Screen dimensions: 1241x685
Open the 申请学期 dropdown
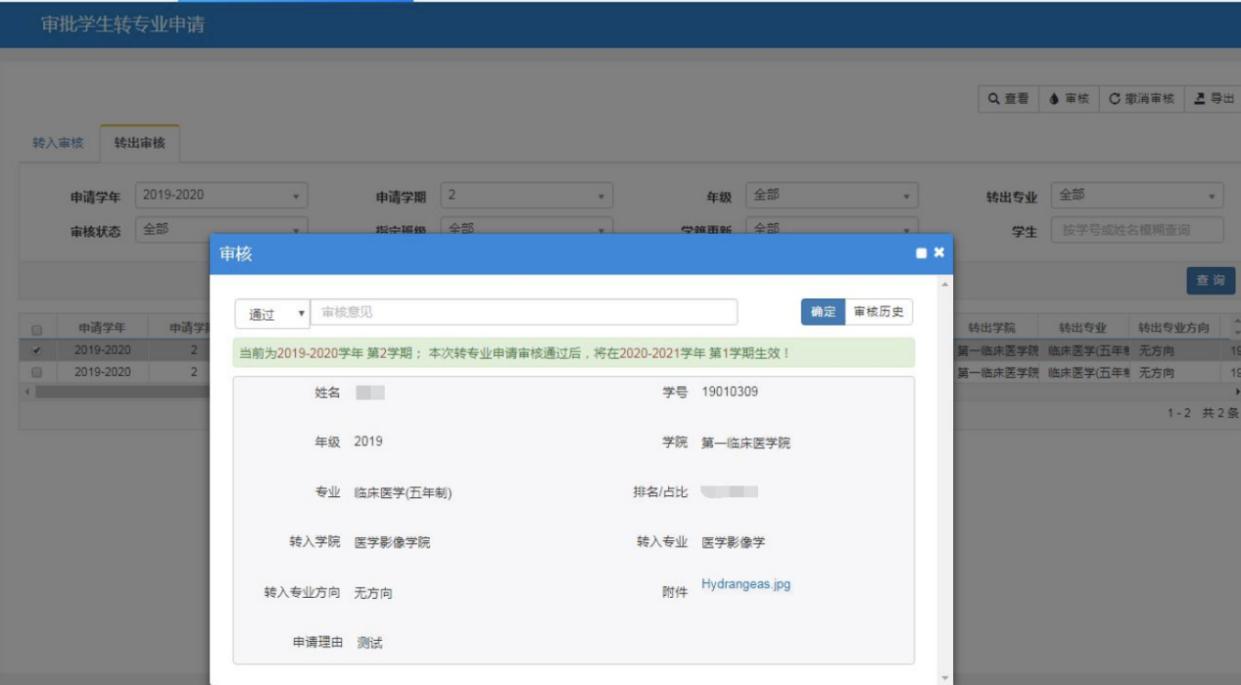(526, 196)
